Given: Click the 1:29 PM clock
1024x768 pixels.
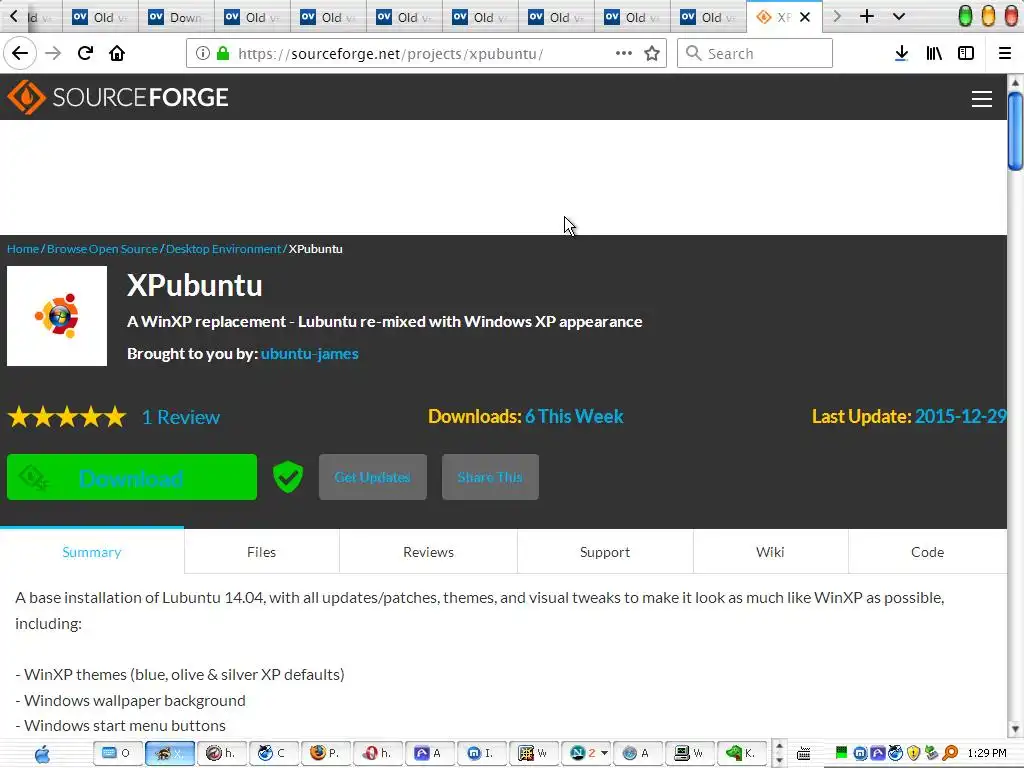Looking at the screenshot, I should pyautogui.click(x=987, y=753).
